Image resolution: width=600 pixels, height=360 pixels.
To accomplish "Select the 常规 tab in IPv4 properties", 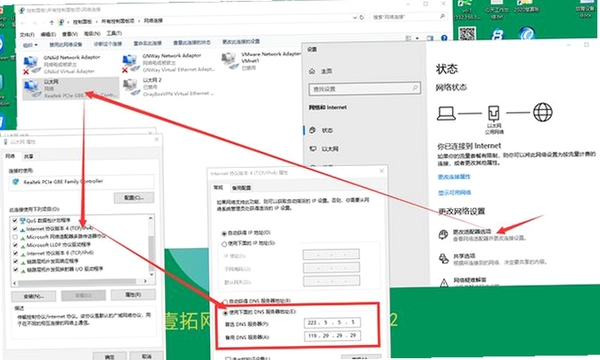I will (218, 187).
